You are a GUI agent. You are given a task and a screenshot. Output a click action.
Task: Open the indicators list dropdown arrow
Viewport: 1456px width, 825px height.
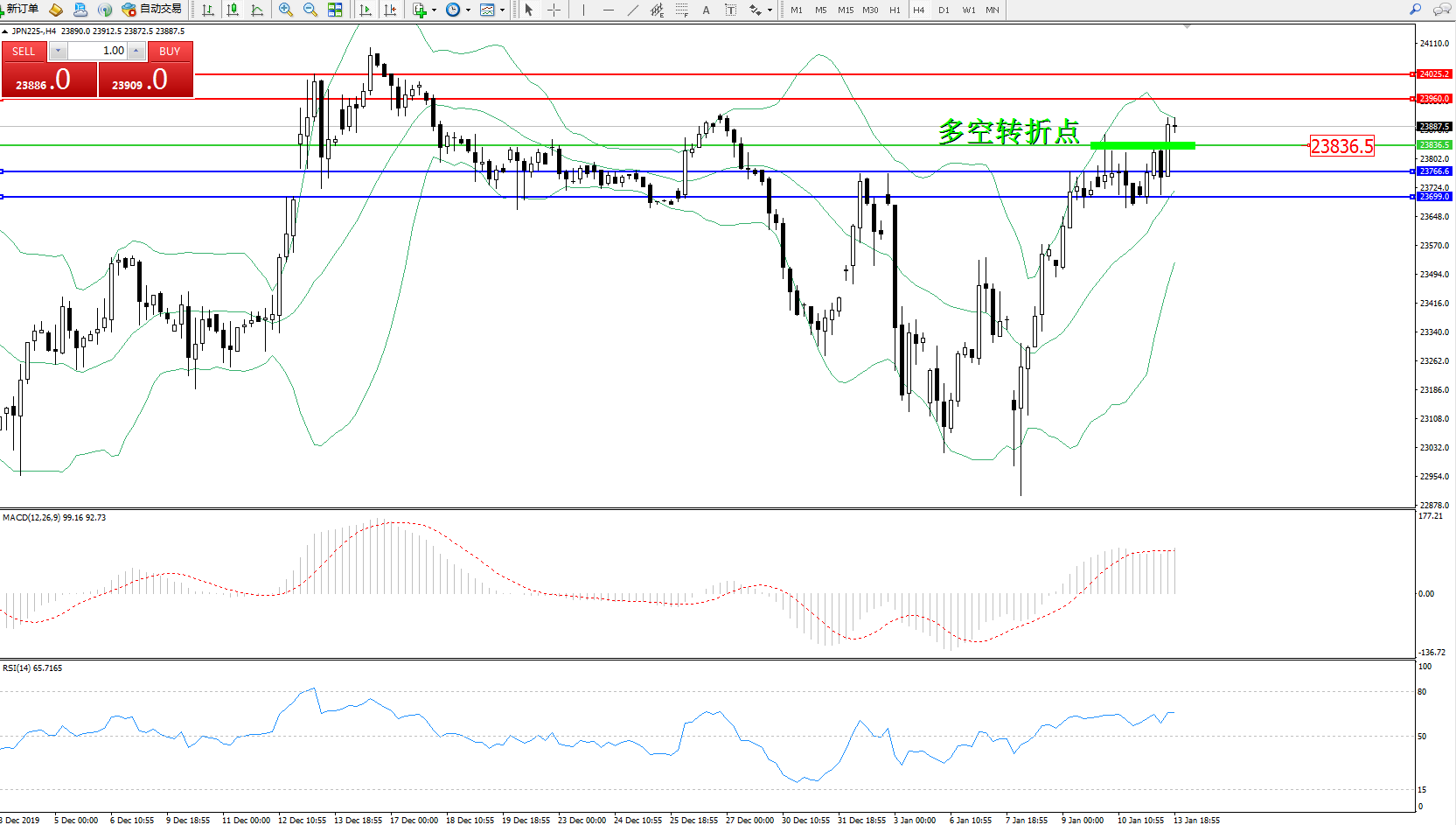(x=434, y=10)
